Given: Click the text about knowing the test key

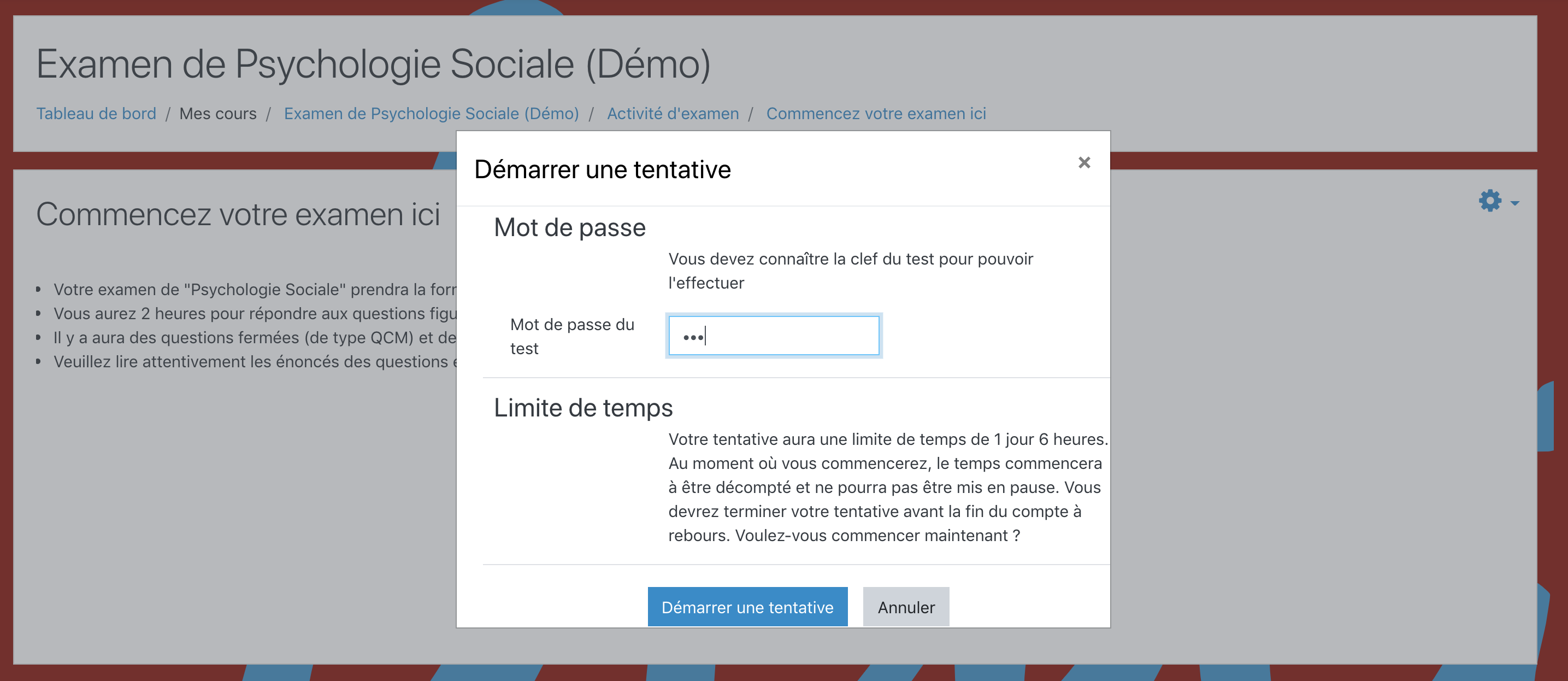Looking at the screenshot, I should pyautogui.click(x=850, y=271).
